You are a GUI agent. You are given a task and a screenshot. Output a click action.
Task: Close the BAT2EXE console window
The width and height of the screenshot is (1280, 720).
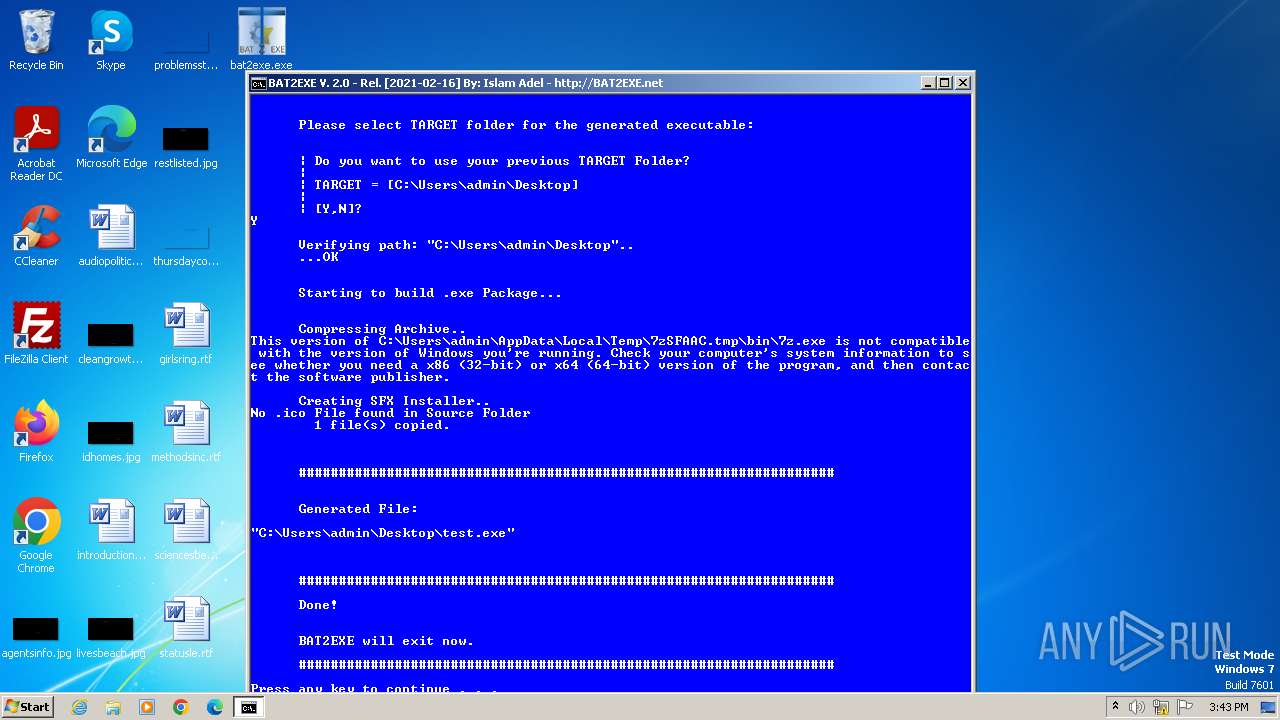point(963,83)
